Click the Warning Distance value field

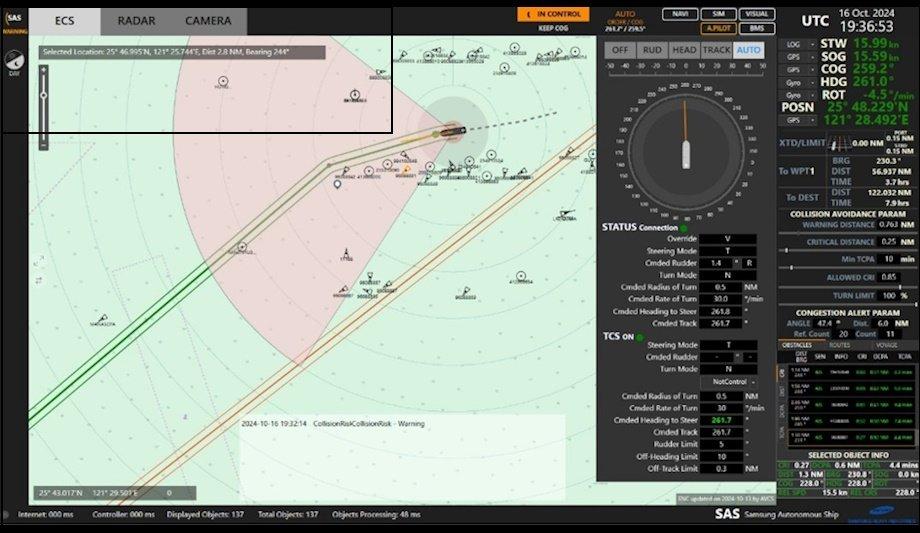coord(889,224)
